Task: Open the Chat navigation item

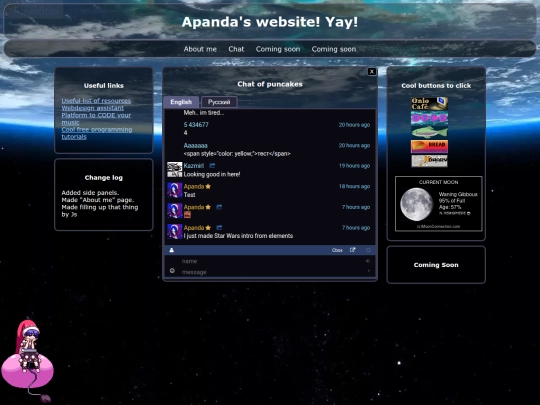Action: coord(236,49)
